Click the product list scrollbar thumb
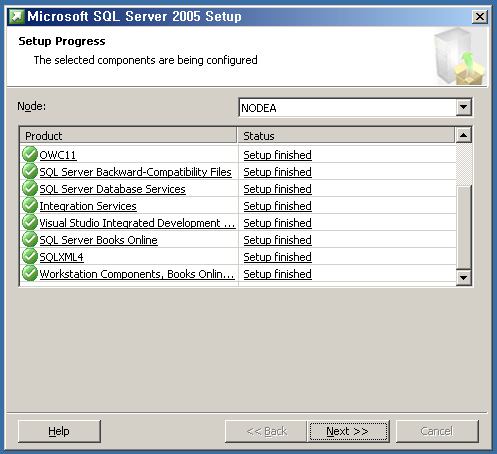497x454 pixels. coord(464,227)
